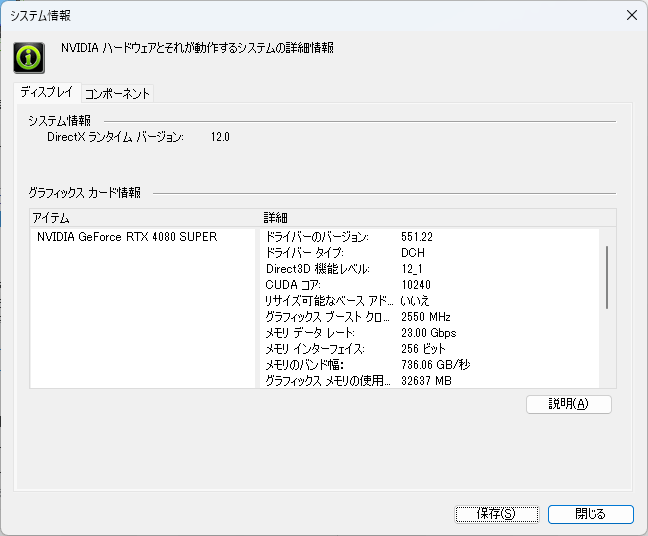
Task: Click the メモリ データ レート row
Action: (430, 333)
